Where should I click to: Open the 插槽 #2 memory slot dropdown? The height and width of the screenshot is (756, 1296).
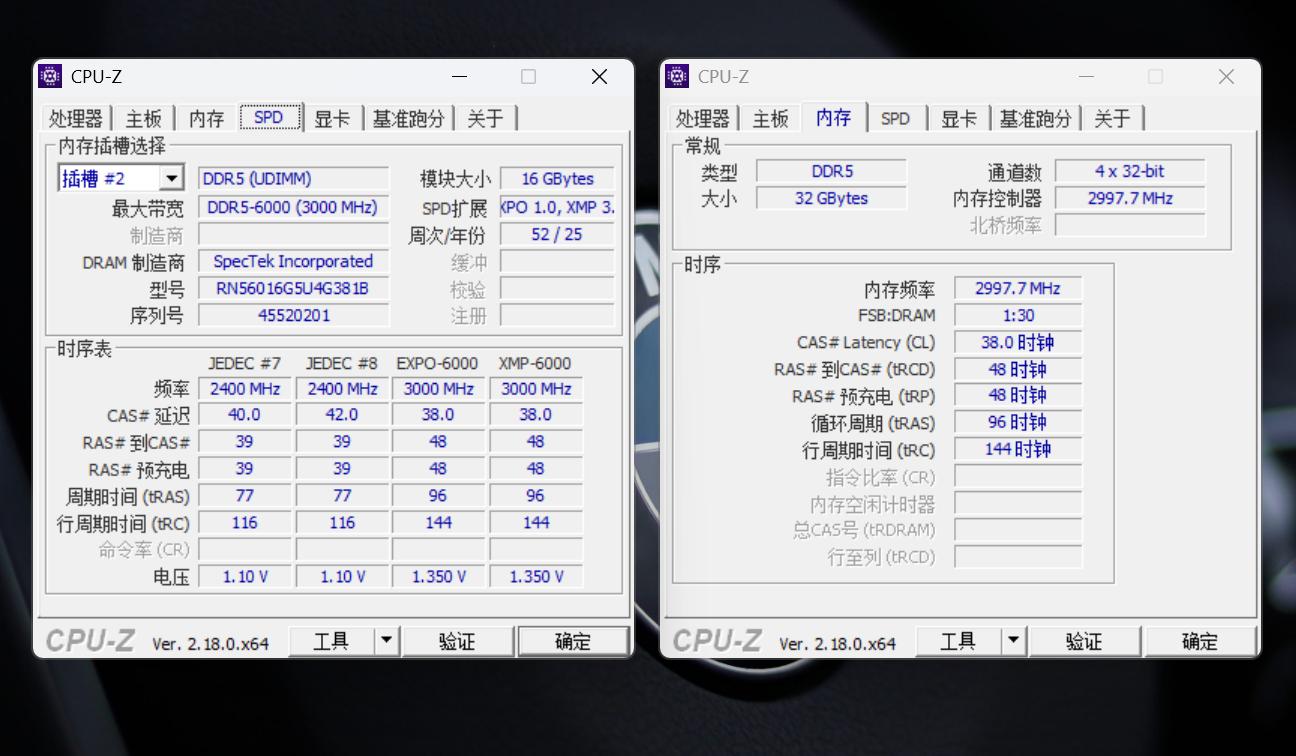click(170, 177)
